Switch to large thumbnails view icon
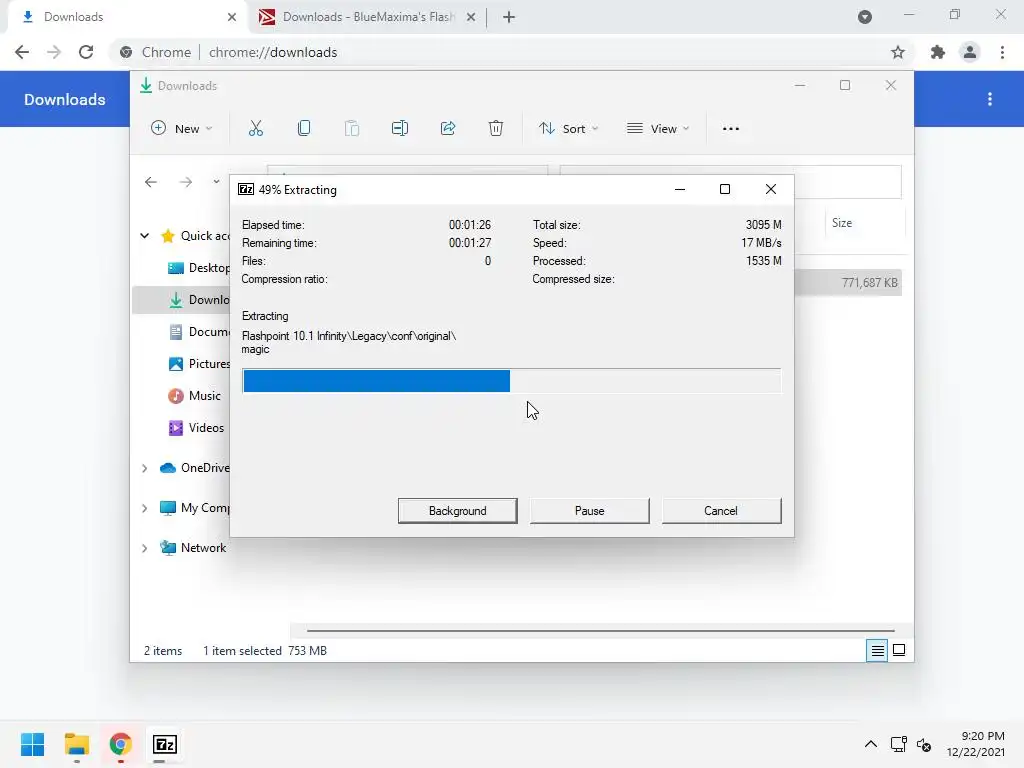The width and height of the screenshot is (1024, 768). pos(899,650)
